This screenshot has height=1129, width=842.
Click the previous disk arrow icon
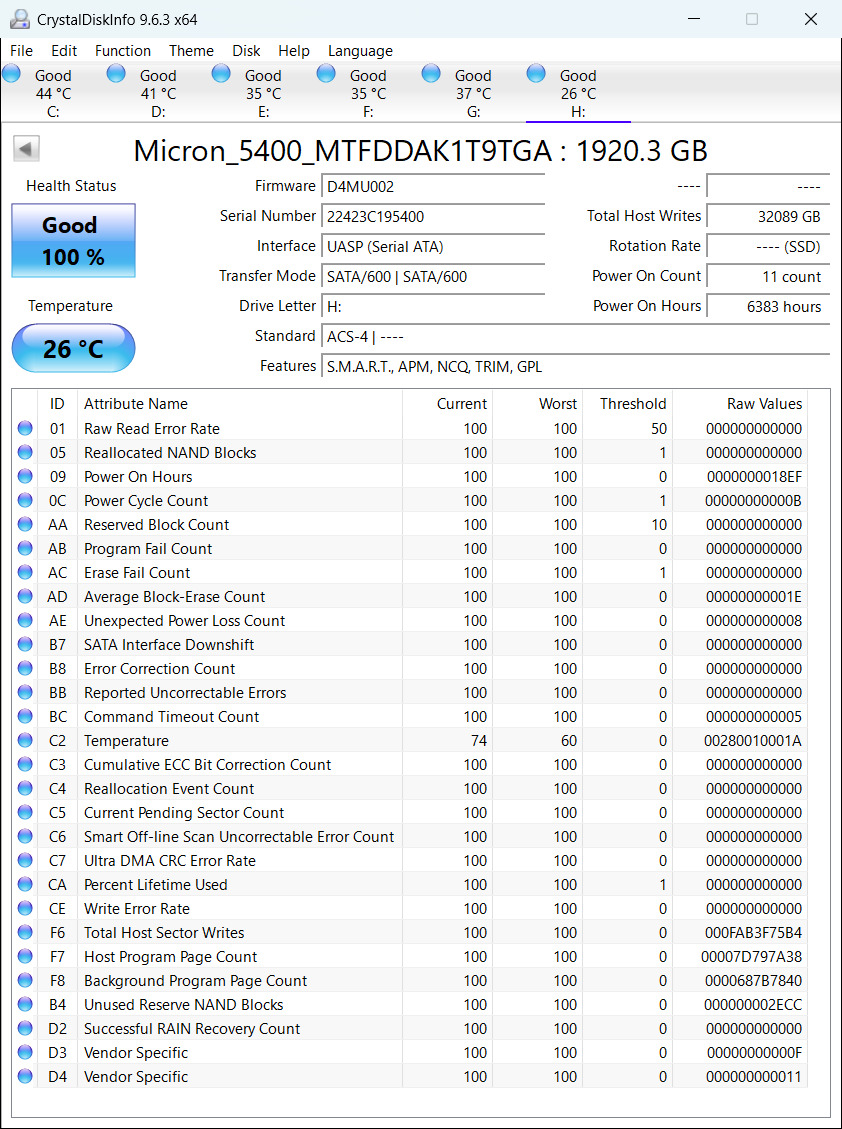[x=26, y=149]
